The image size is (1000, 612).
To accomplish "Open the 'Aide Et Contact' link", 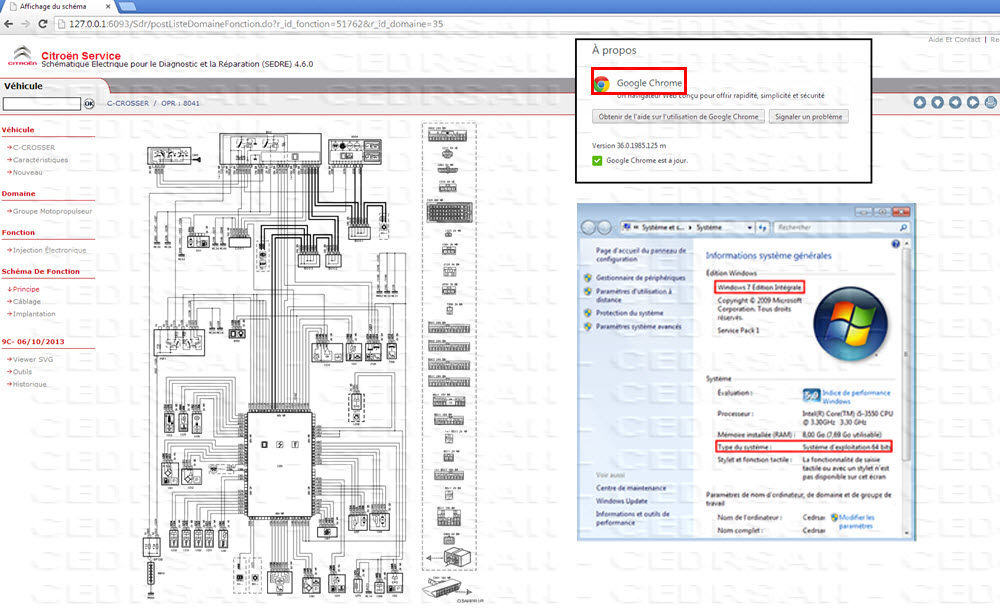I will click(954, 40).
